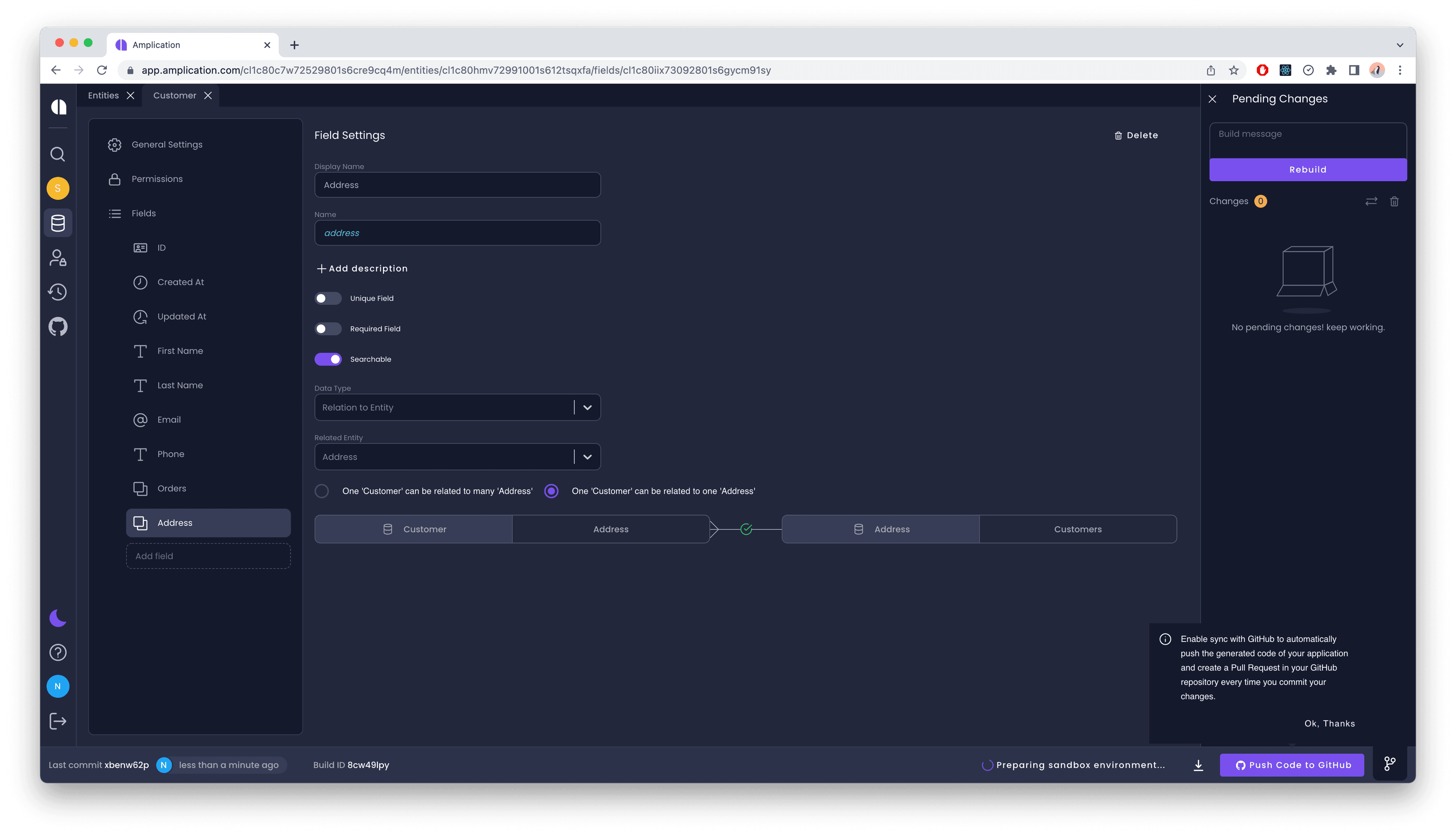Viewport: 1456px width, 836px height.
Task: Toggle dark mode with the moon icon
Action: tap(57, 618)
